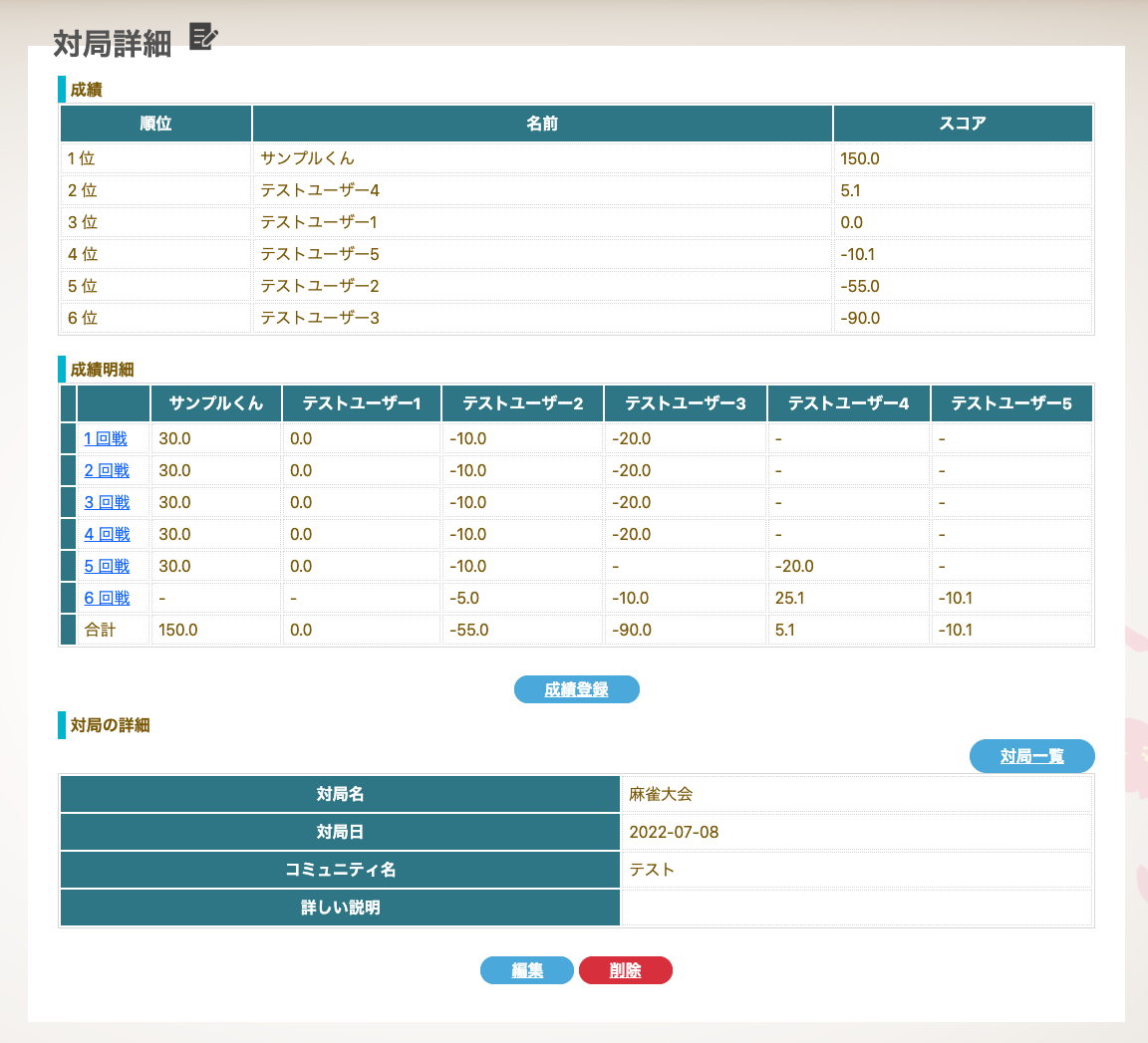Click the テストユーザー5 column header in 成績明細
Viewport: 1148px width, 1043px height.
click(1011, 403)
